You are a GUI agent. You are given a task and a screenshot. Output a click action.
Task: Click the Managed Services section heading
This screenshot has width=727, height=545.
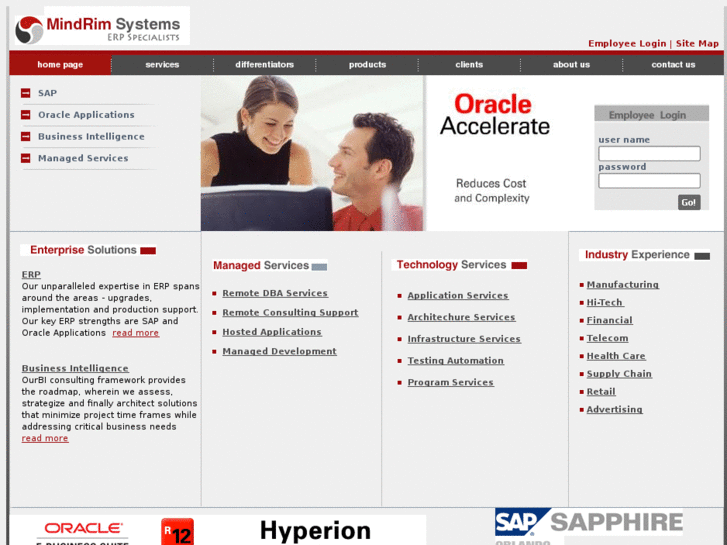(x=270, y=265)
